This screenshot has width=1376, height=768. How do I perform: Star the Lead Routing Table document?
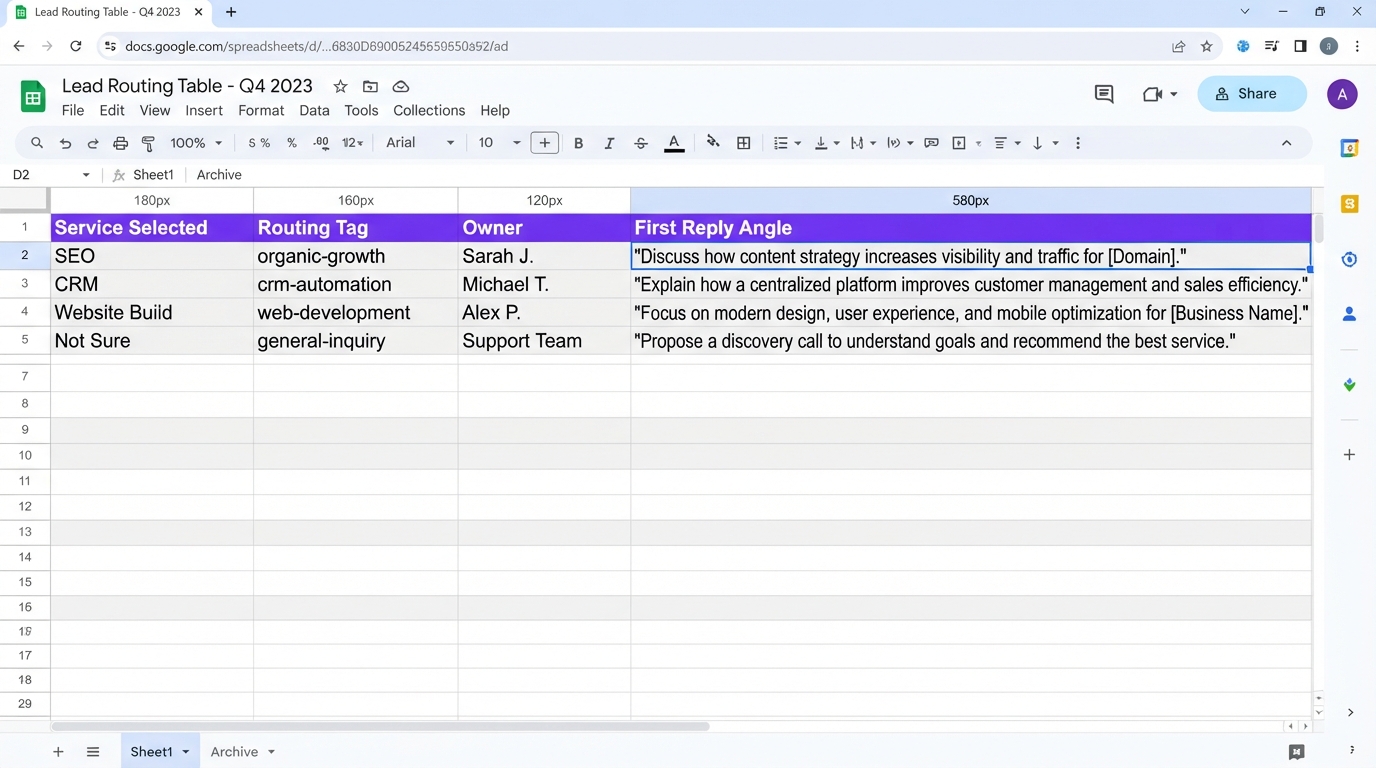coord(340,86)
